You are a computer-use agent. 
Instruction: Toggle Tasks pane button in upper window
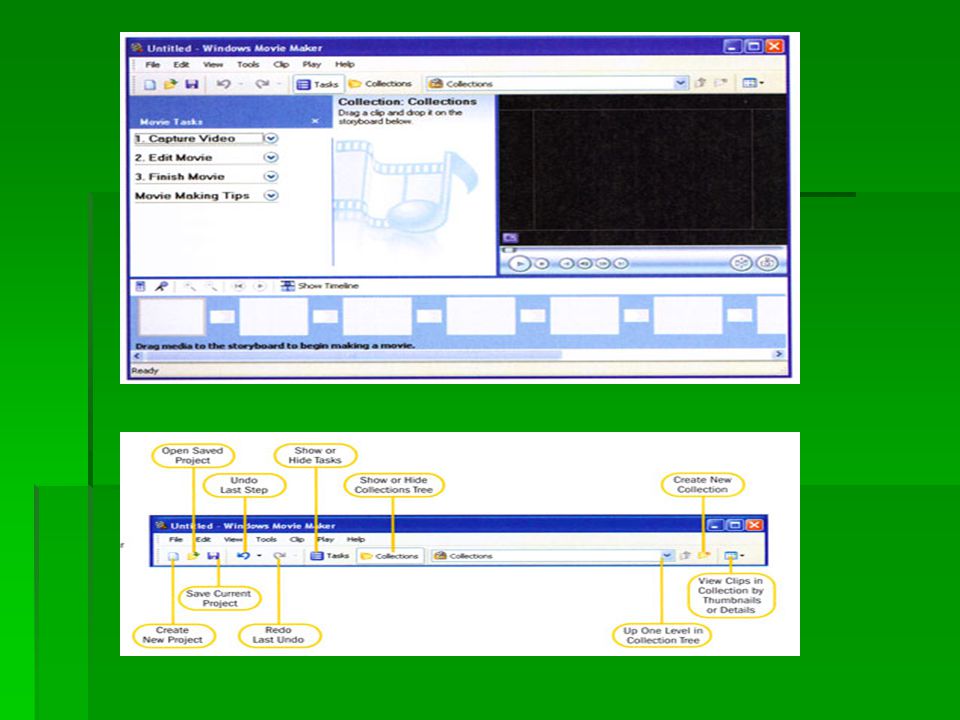[x=317, y=84]
